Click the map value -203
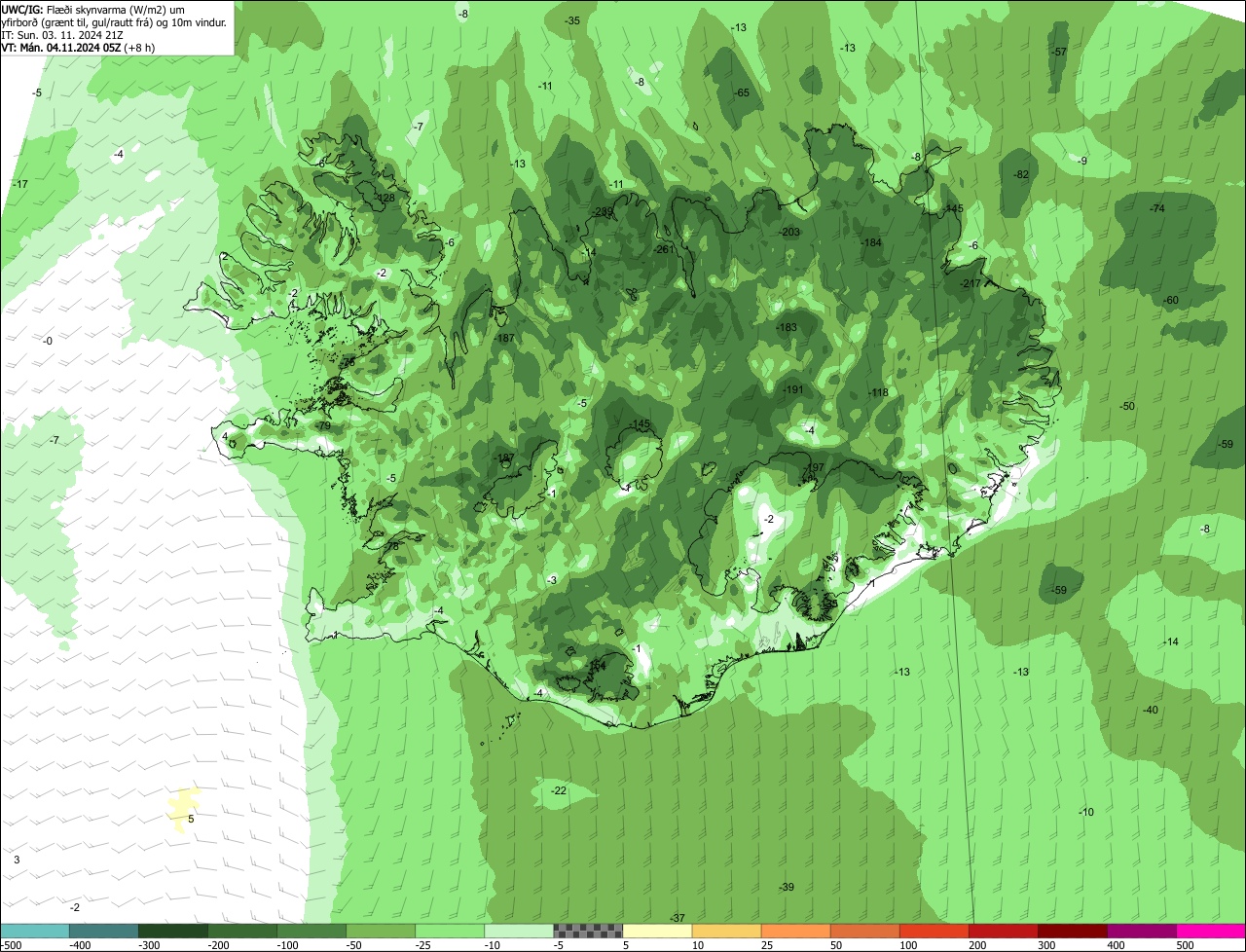This screenshot has width=1246, height=952. (789, 232)
